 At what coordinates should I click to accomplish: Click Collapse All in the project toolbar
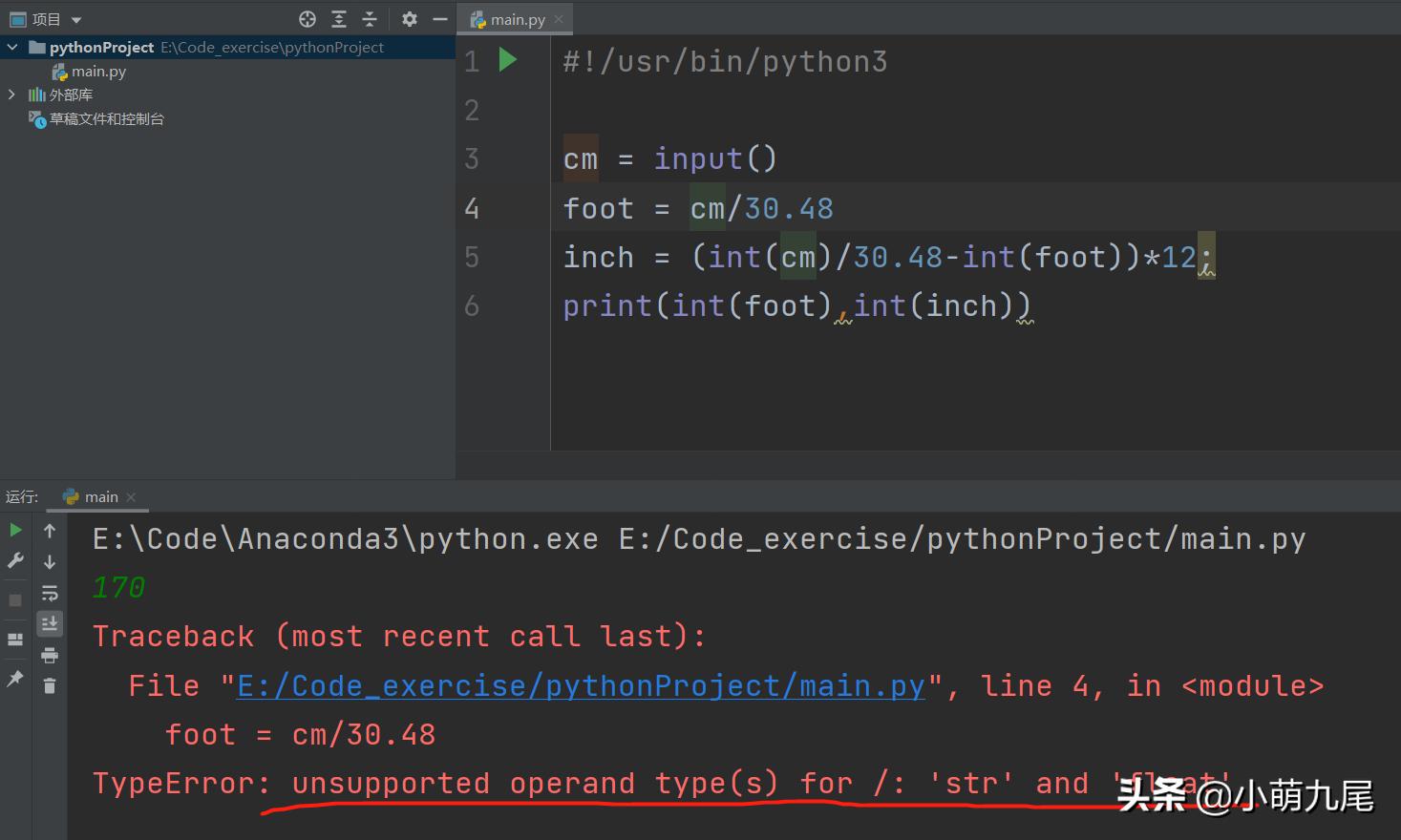pos(370,18)
